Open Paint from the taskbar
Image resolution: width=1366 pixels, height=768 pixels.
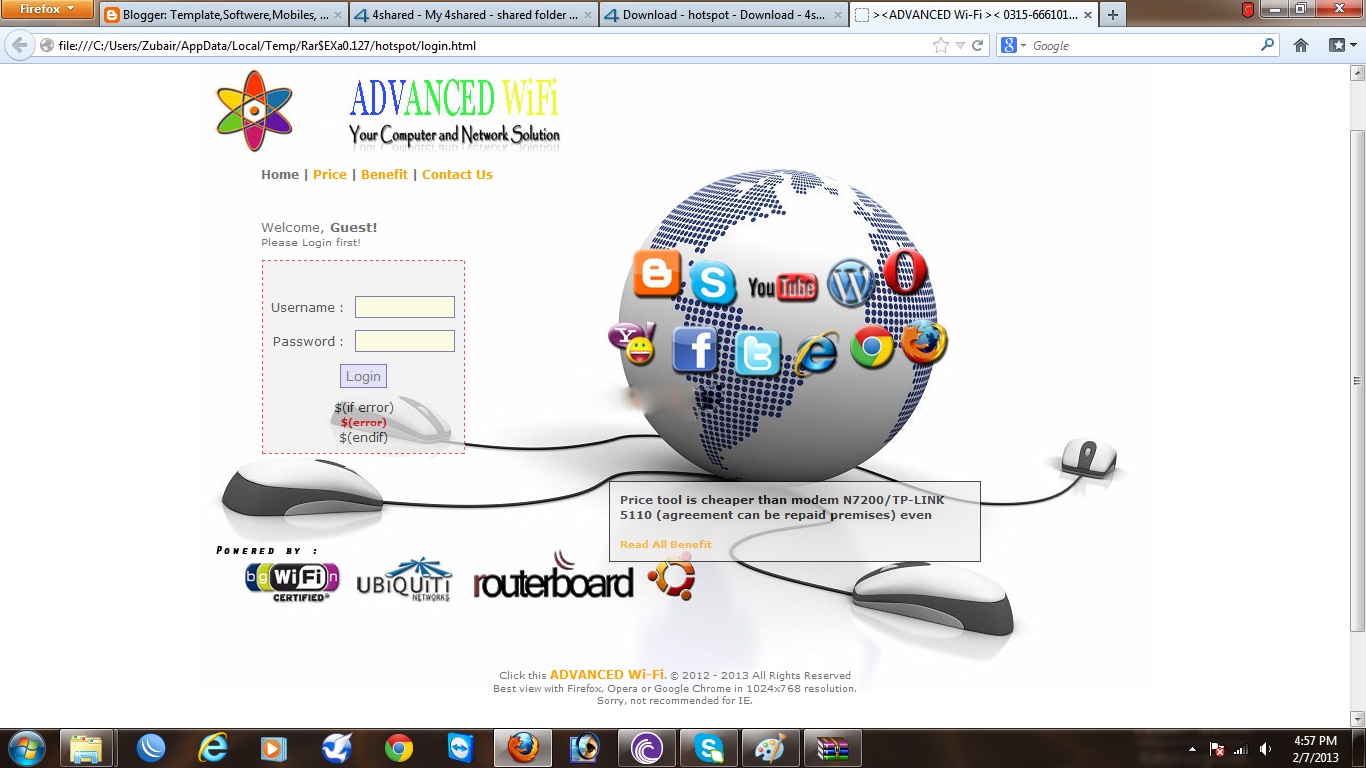tap(771, 748)
